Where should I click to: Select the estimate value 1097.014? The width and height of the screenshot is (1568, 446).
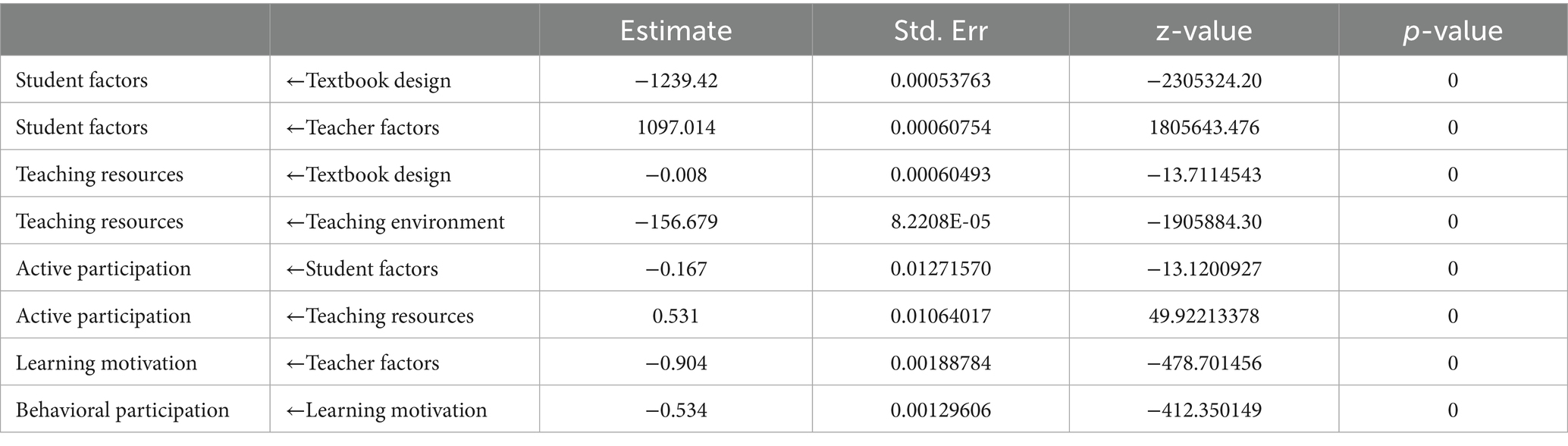[x=676, y=127]
